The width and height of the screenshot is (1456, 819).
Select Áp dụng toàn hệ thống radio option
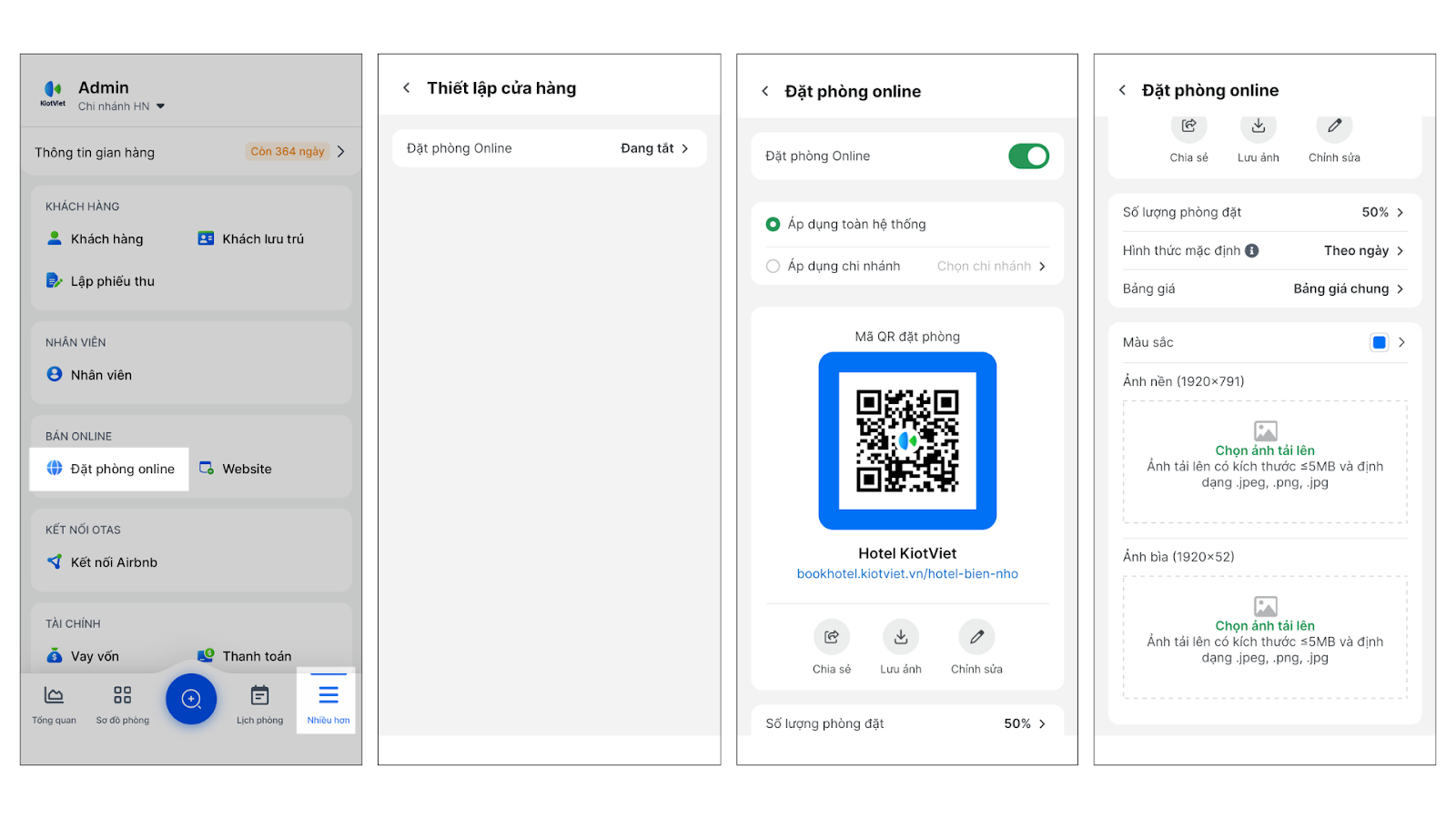(x=773, y=224)
